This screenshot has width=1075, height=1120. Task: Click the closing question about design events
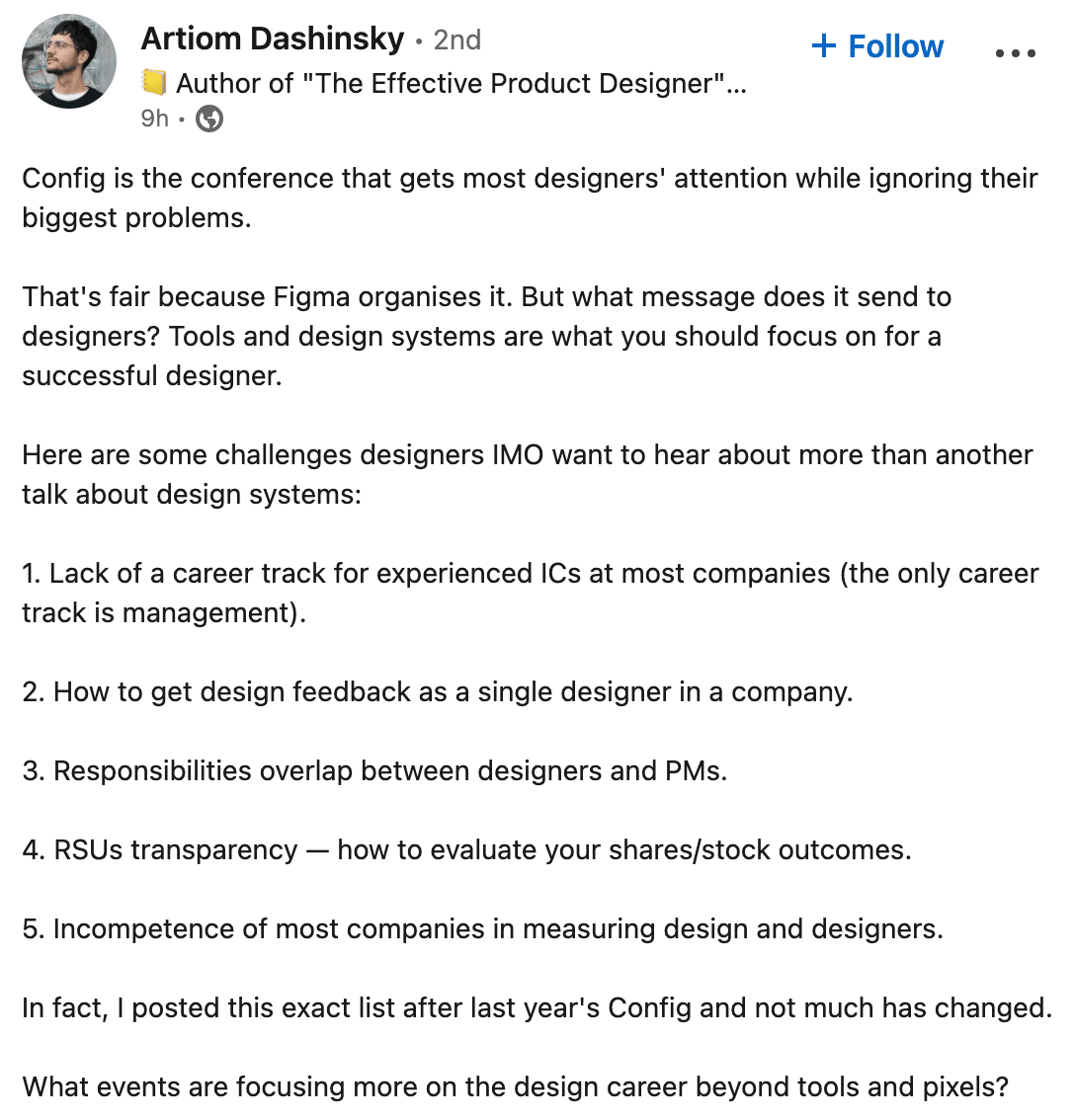click(x=516, y=1087)
